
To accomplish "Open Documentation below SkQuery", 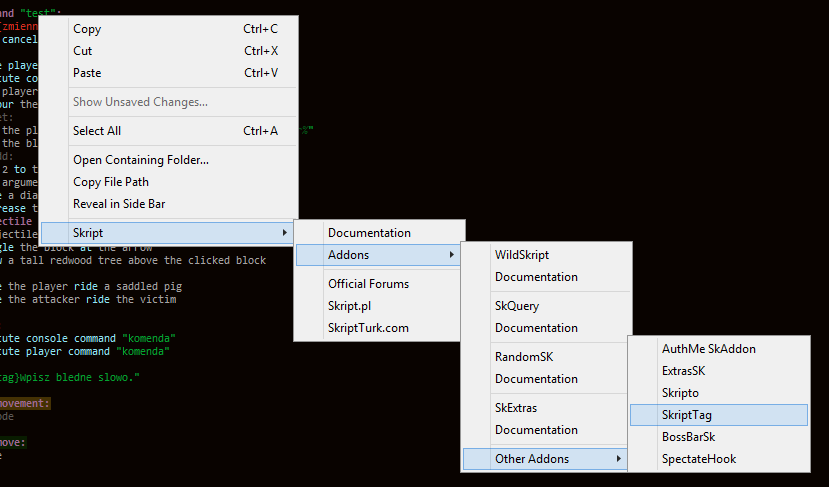I will coord(546,328).
